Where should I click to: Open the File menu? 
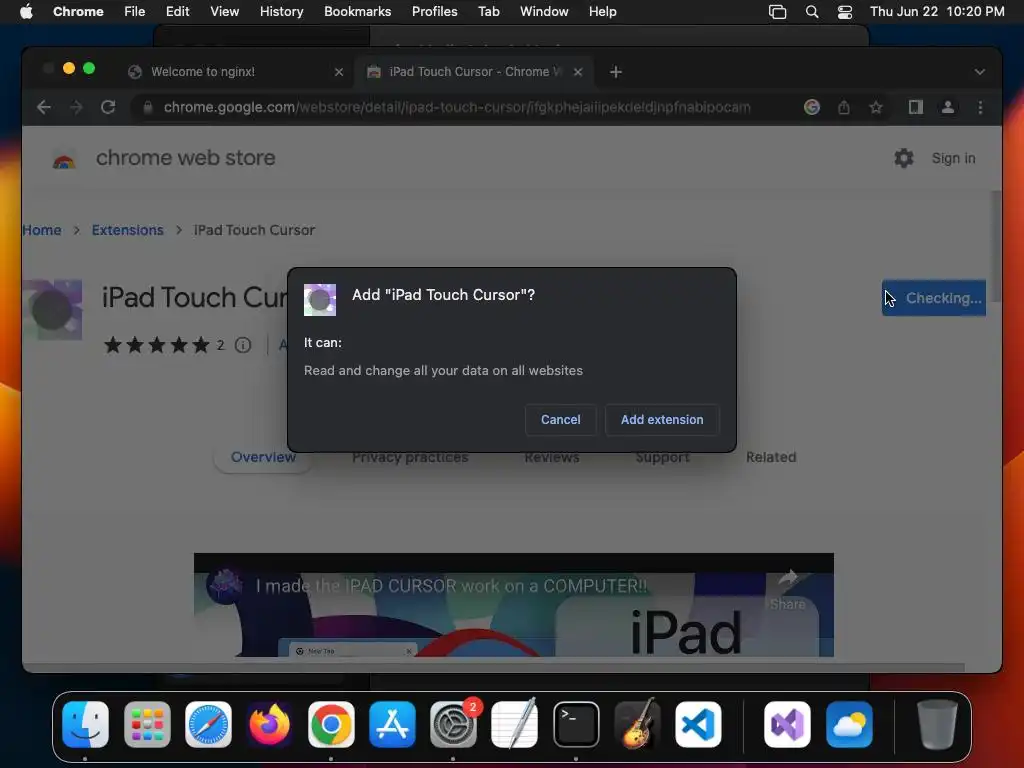(135, 12)
